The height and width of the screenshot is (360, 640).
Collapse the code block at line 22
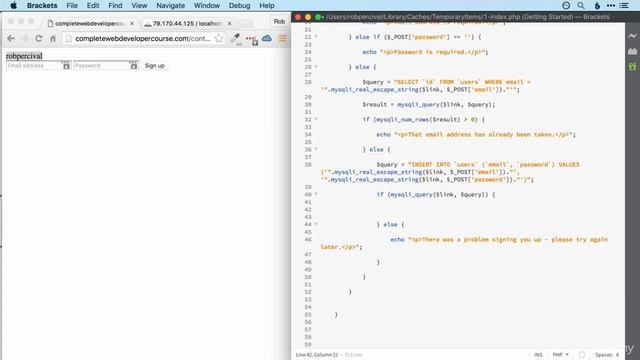[316, 37]
